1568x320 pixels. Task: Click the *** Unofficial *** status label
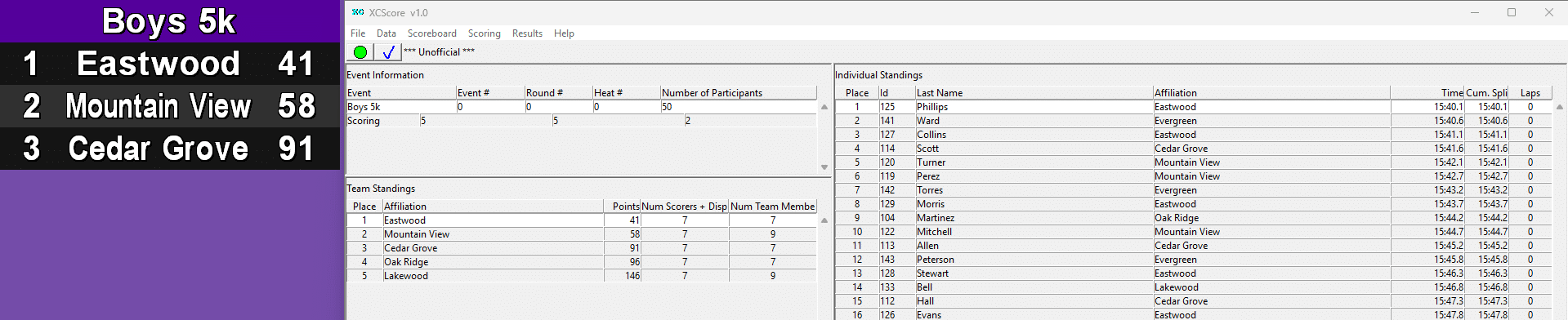coord(439,52)
